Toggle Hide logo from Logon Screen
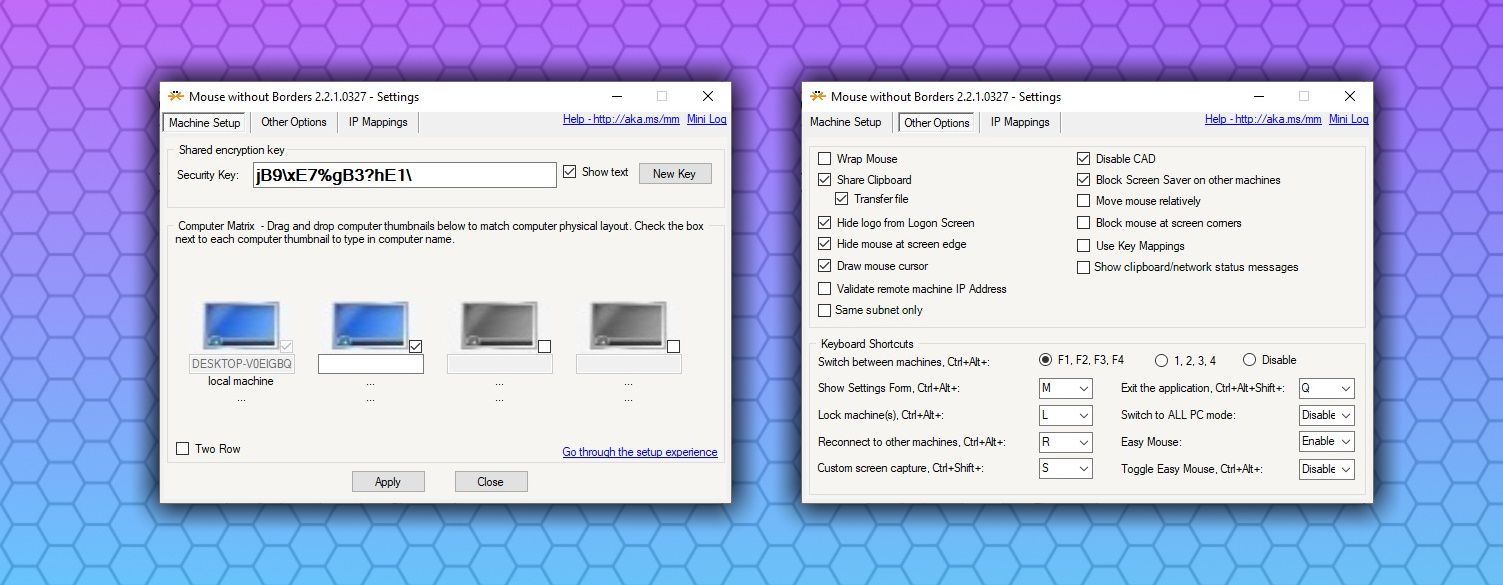 tap(825, 223)
